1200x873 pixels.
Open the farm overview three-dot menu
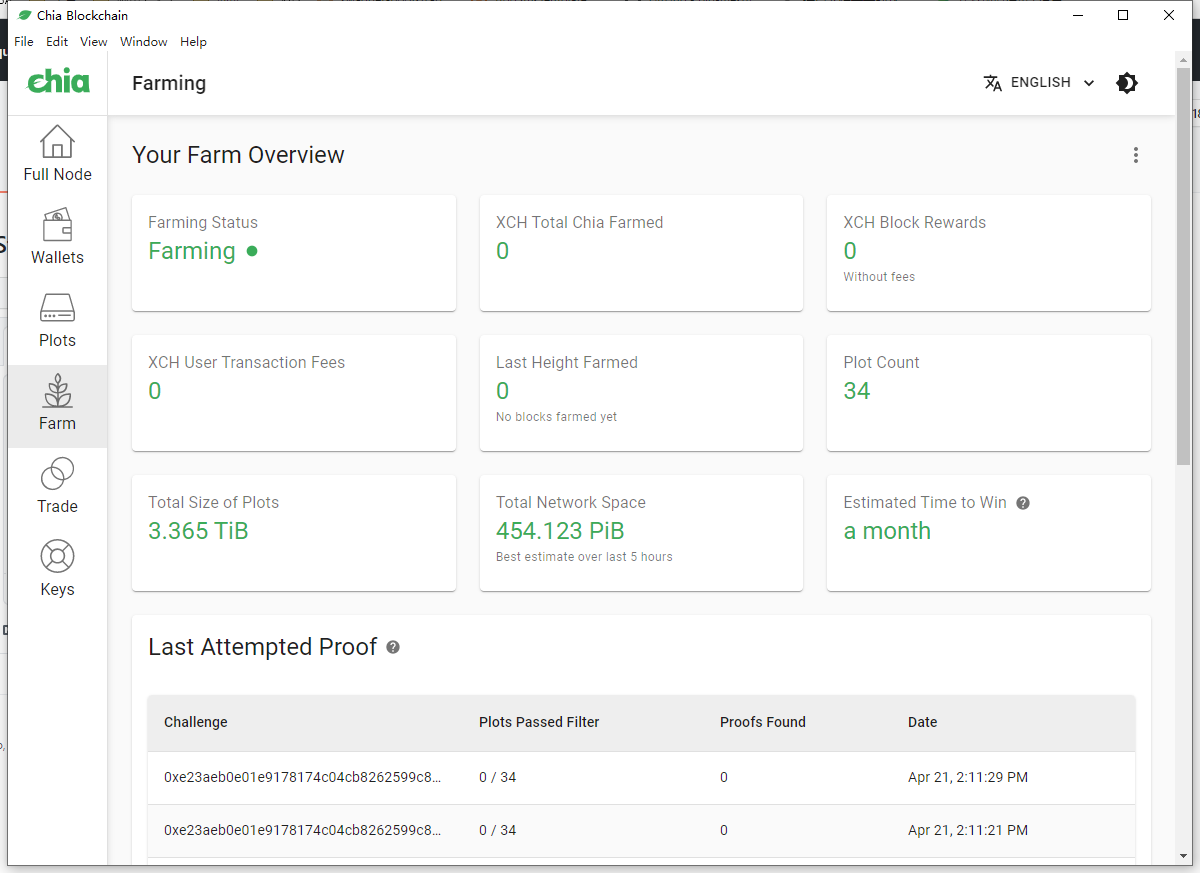(1135, 155)
